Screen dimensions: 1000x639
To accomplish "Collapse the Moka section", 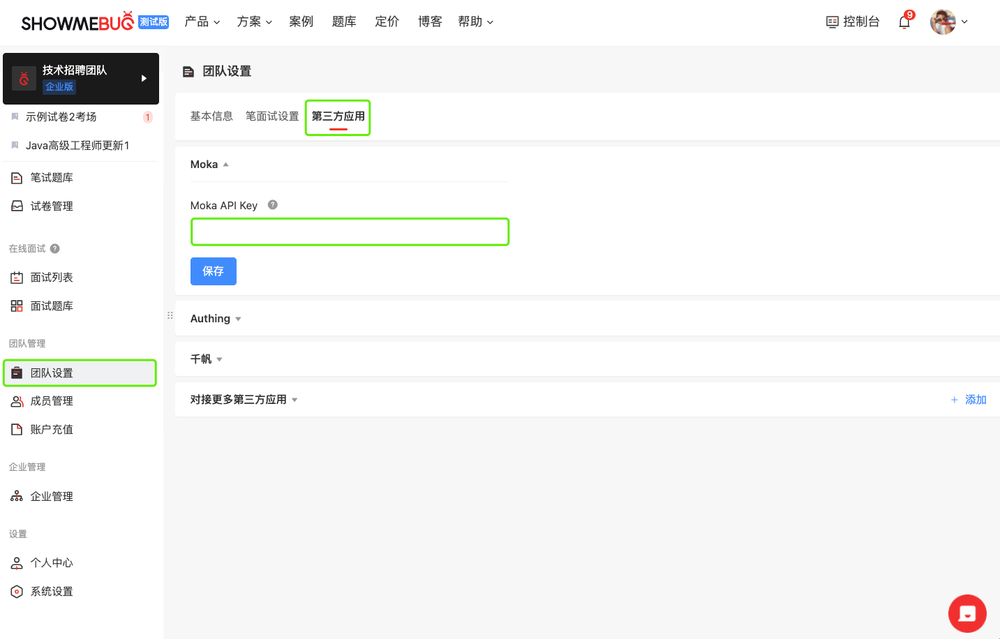I will [x=209, y=165].
